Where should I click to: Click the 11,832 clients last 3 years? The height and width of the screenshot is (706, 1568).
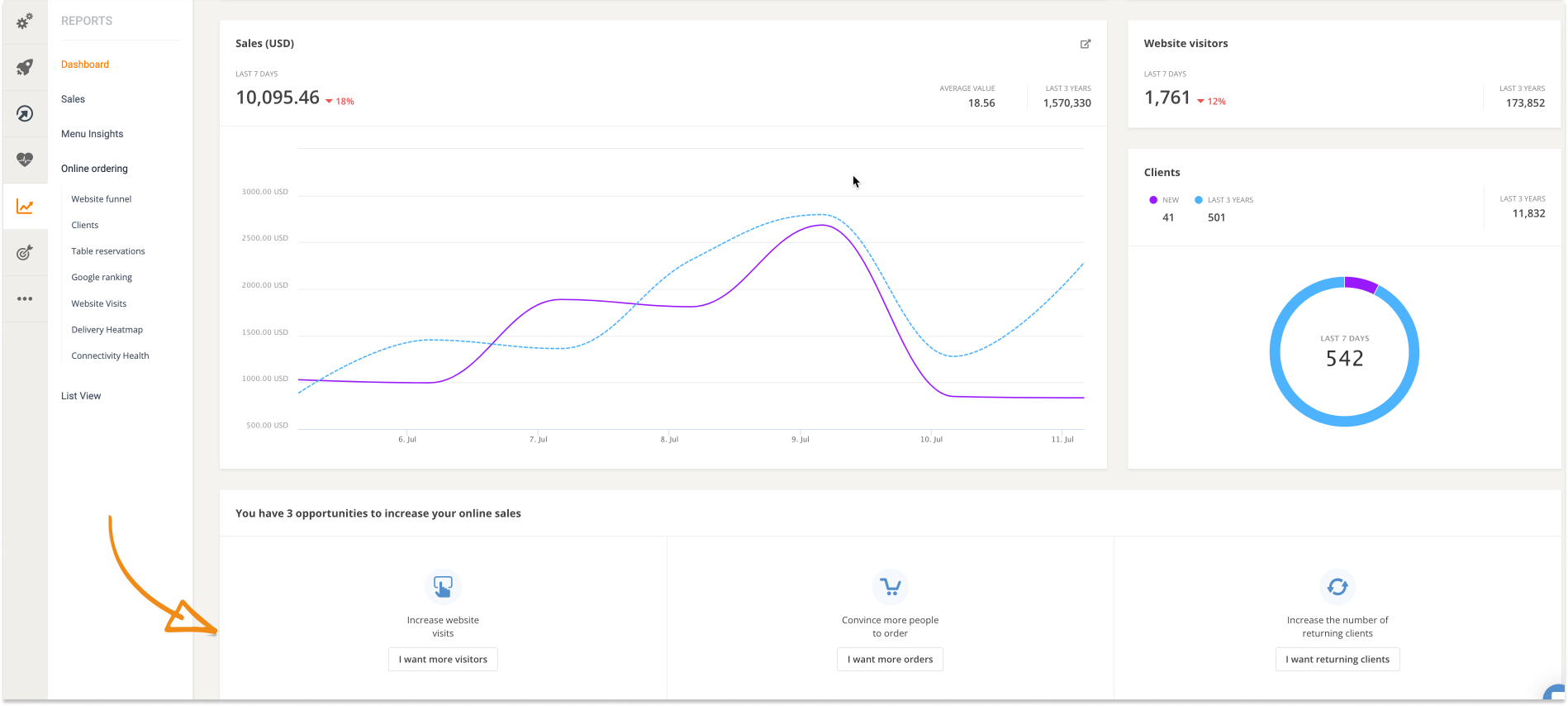(x=1528, y=213)
